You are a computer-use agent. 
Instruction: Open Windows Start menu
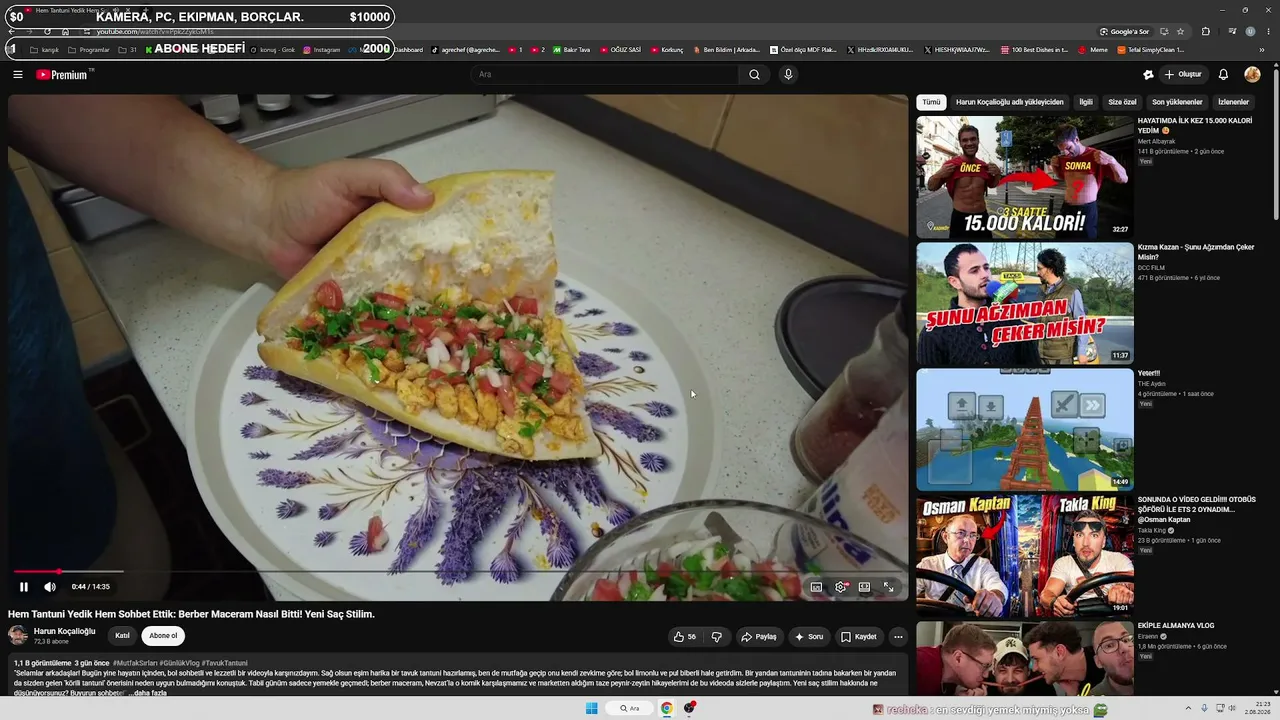pos(591,708)
